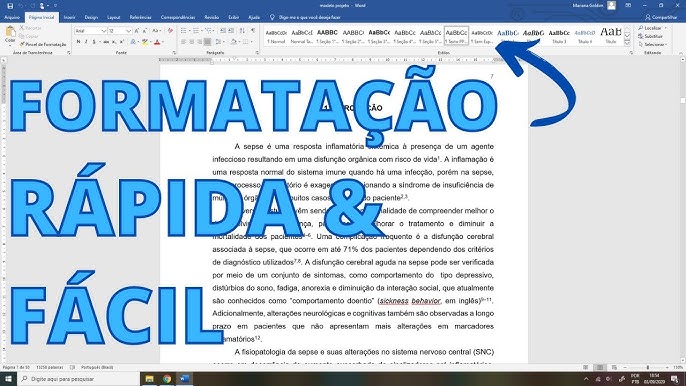Open the Arial font name dropdown
Screen dimensions: 686x386
click(104, 31)
